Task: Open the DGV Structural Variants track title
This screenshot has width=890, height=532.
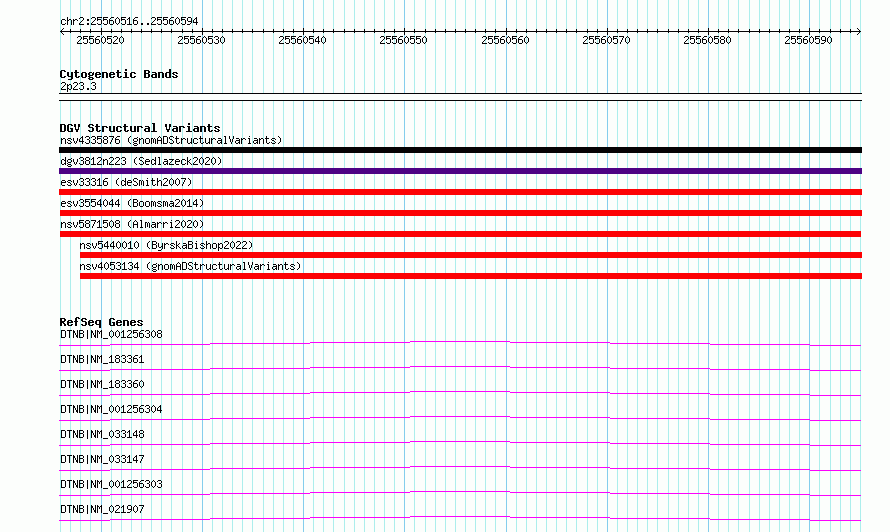Action: 140,128
